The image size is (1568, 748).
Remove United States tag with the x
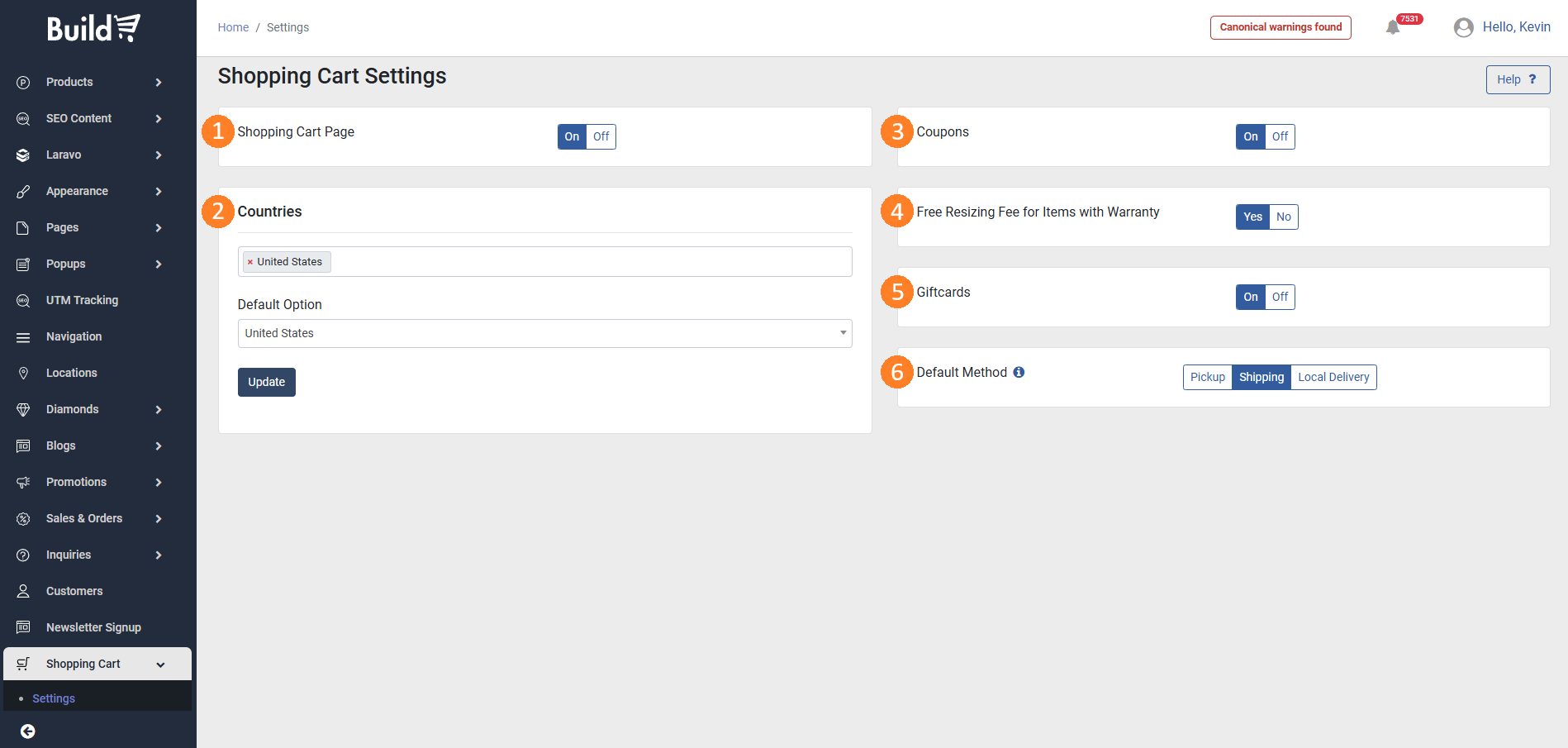click(x=250, y=262)
